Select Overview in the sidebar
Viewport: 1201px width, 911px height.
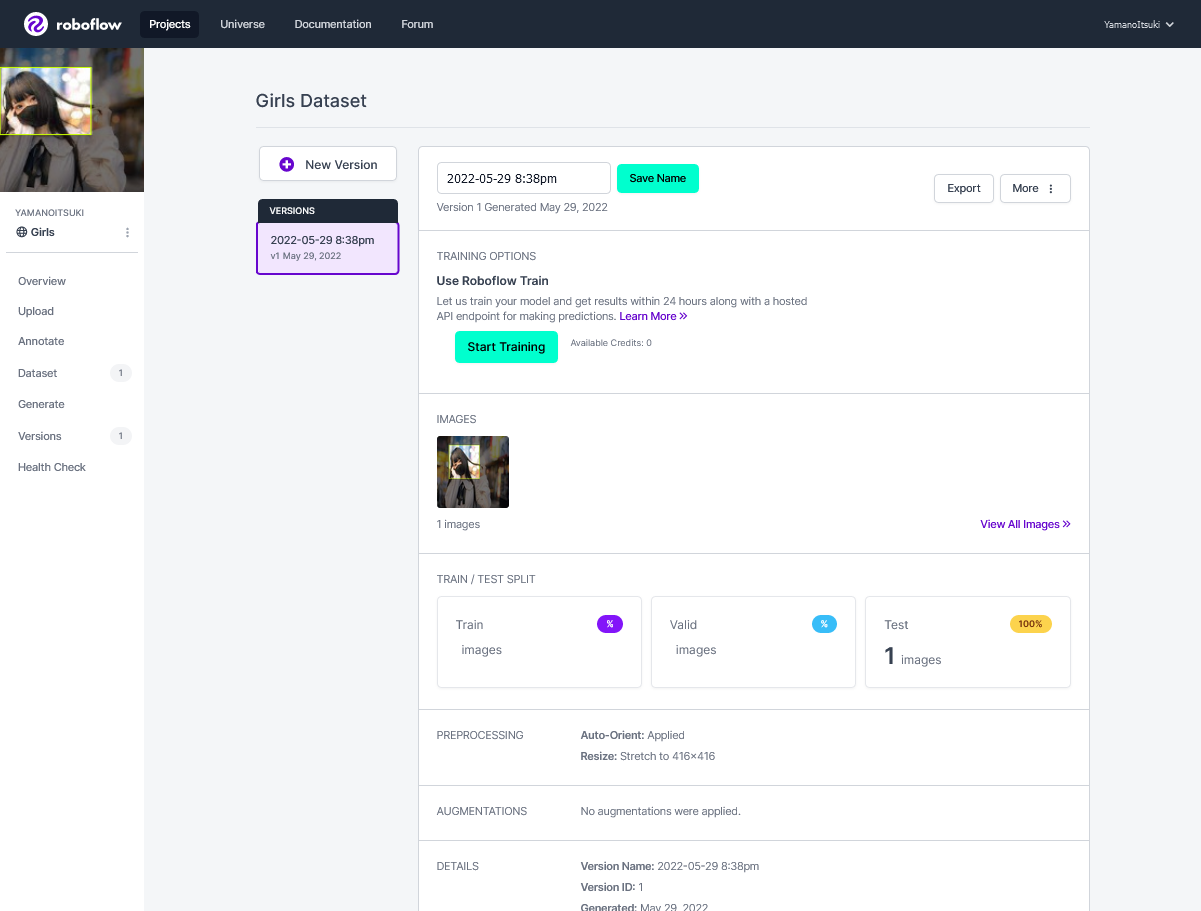point(42,281)
